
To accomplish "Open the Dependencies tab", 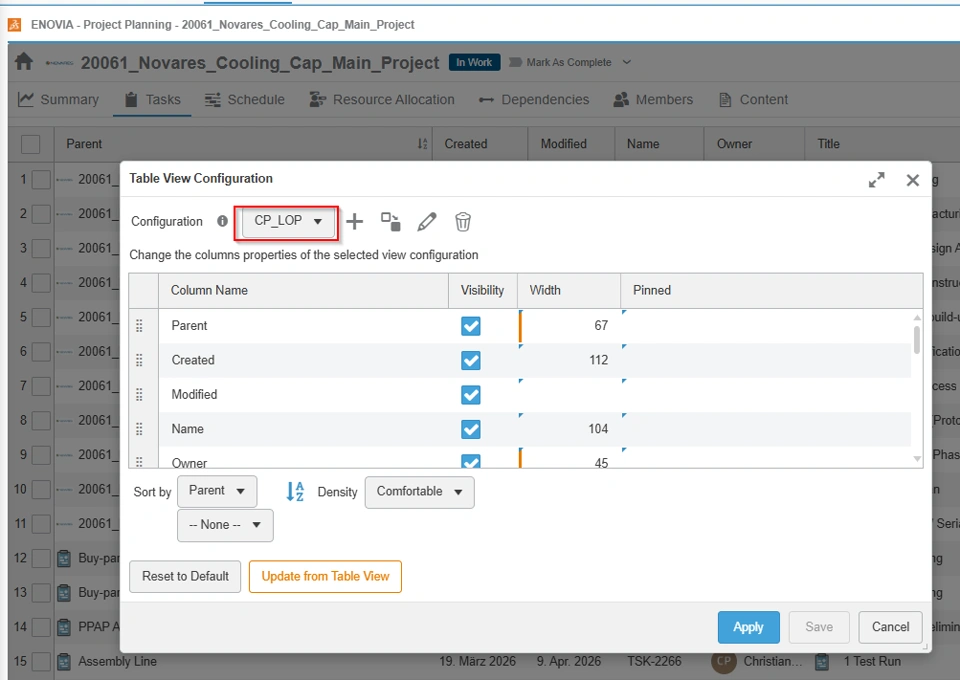I will tap(534, 99).
